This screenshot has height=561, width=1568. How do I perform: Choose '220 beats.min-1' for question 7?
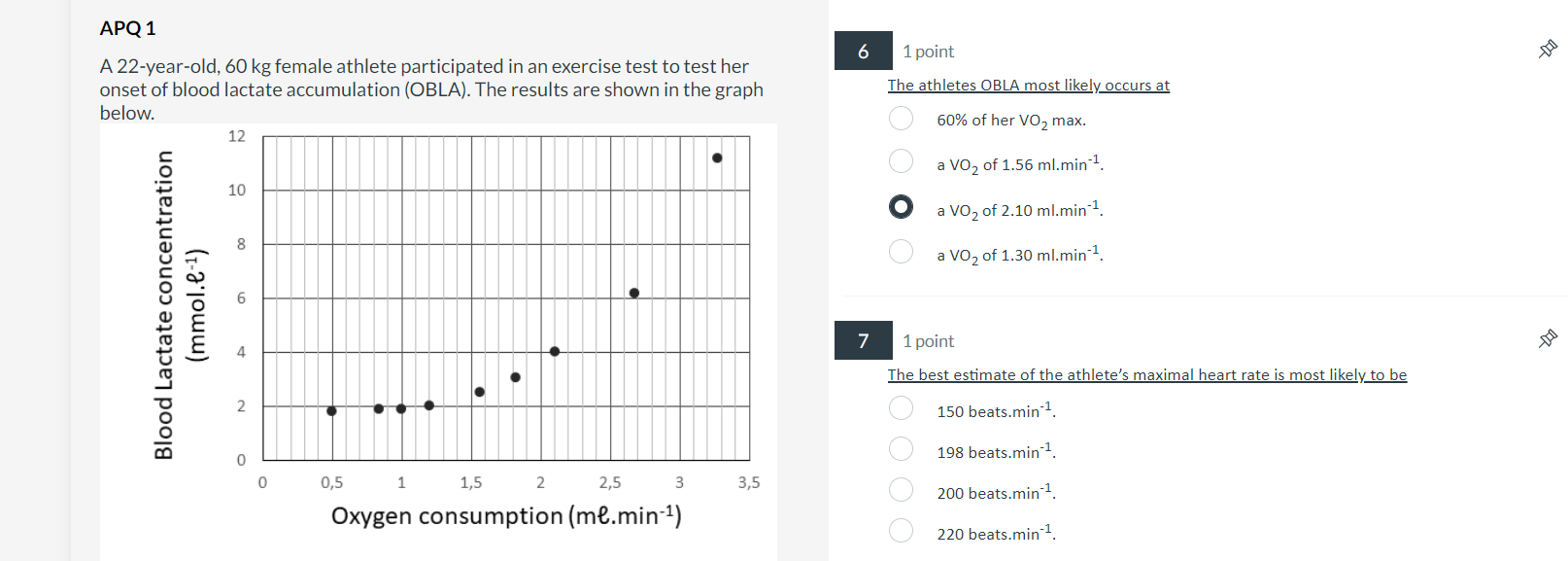901,531
